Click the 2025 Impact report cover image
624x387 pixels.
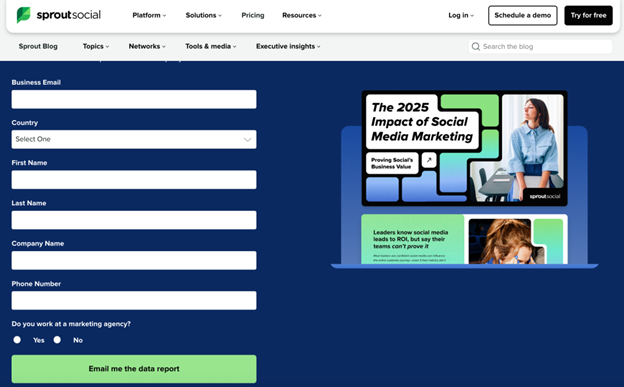point(464,148)
